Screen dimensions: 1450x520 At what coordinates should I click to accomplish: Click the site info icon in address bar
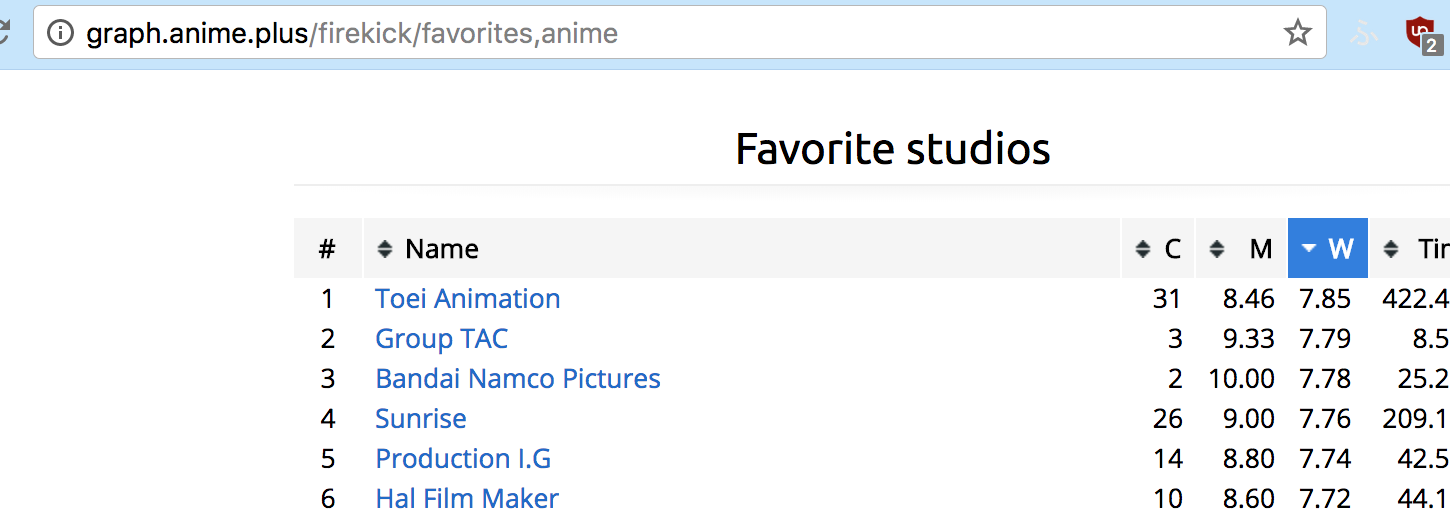click(x=61, y=33)
